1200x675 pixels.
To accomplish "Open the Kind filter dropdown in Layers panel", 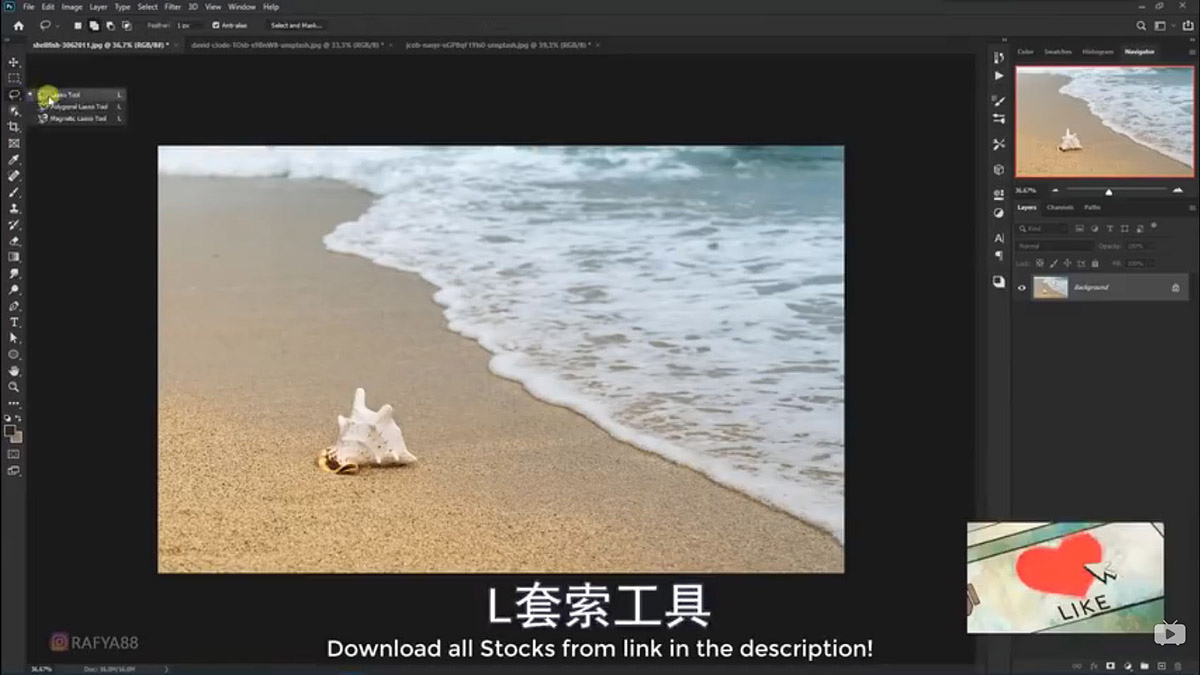I will (x=1040, y=228).
